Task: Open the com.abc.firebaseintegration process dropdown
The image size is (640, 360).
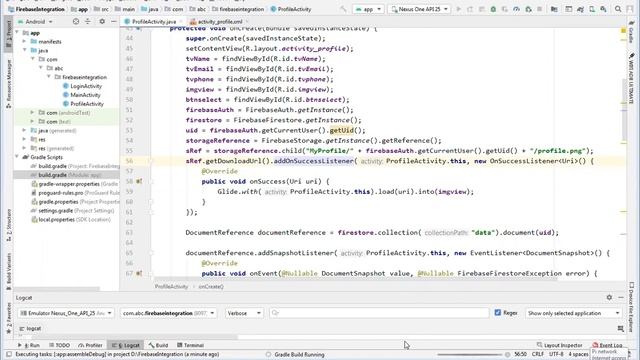Action: point(169,313)
